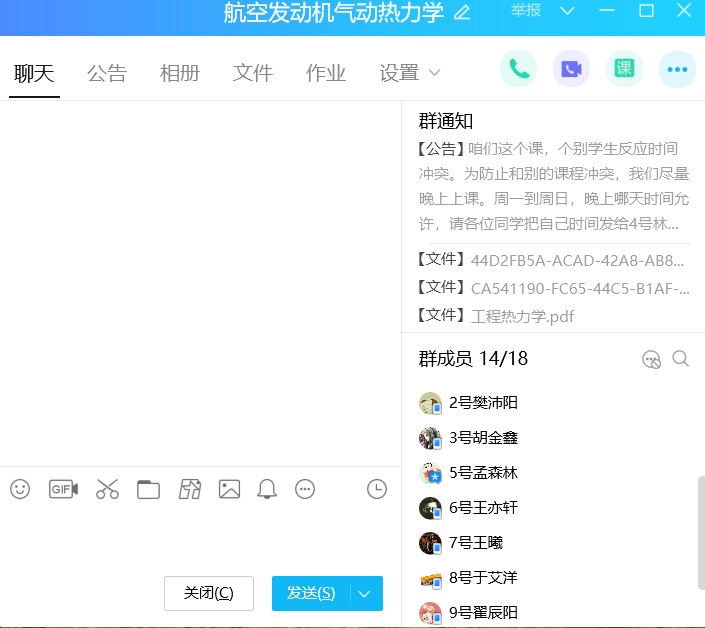This screenshot has height=628, width=705.
Task: Open the 相册 tab
Action: pyautogui.click(x=180, y=73)
